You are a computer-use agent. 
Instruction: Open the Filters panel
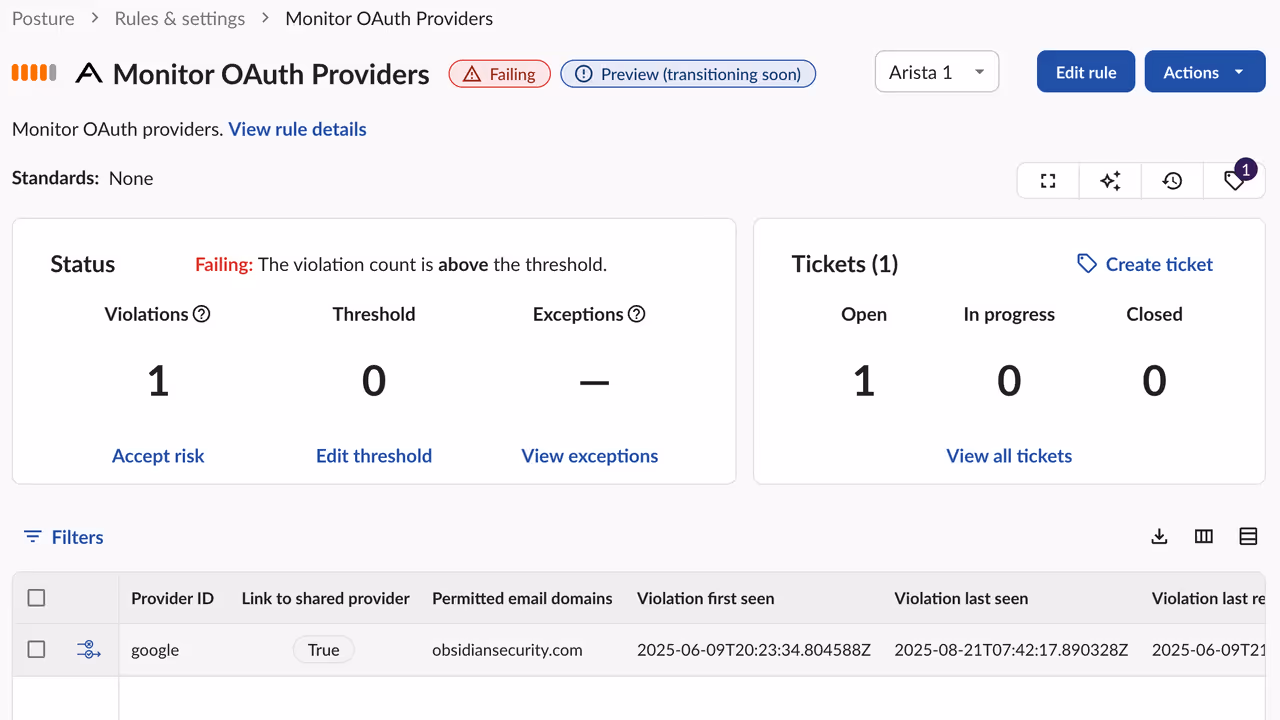(64, 537)
